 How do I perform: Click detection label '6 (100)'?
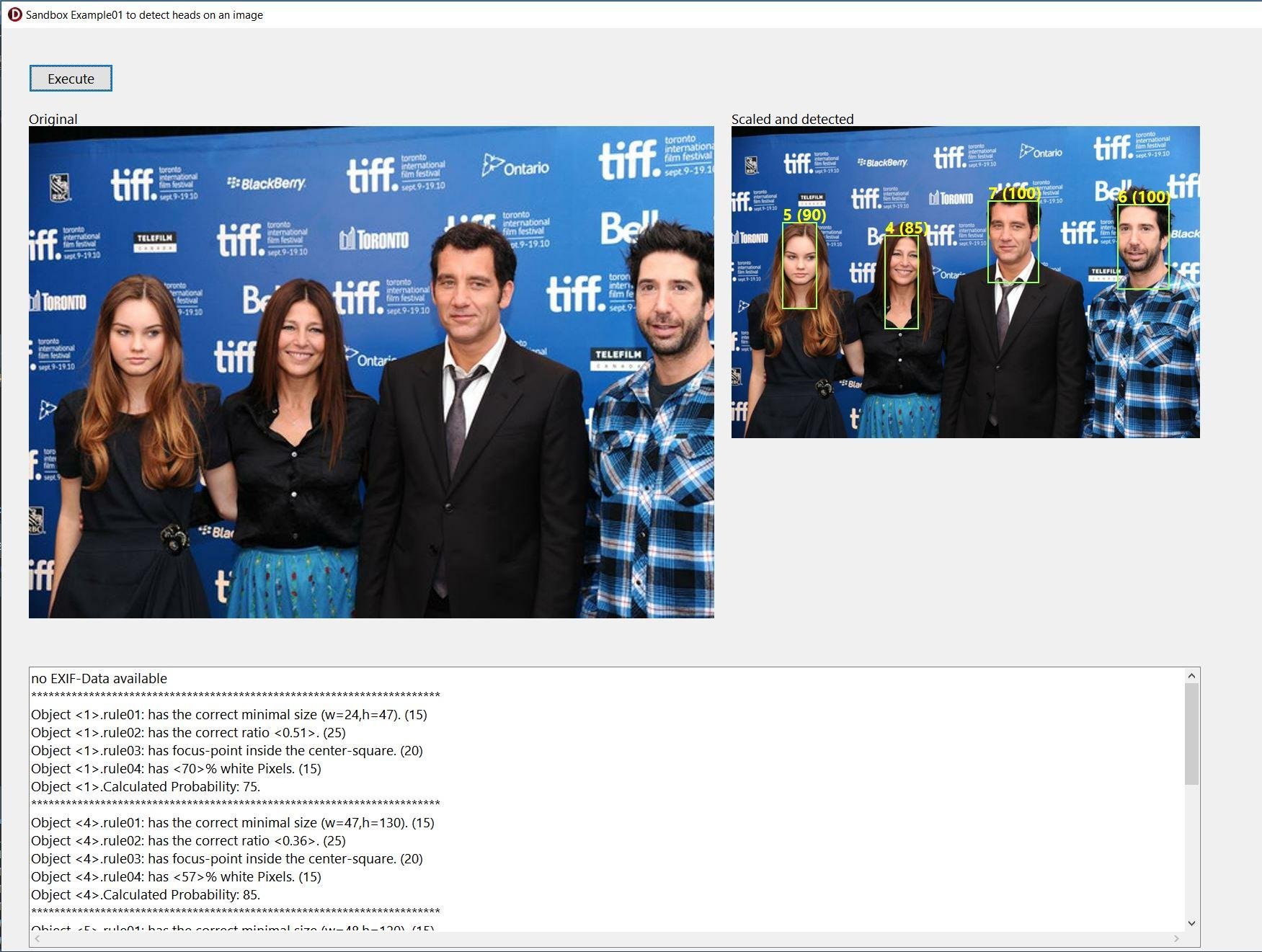1144,197
